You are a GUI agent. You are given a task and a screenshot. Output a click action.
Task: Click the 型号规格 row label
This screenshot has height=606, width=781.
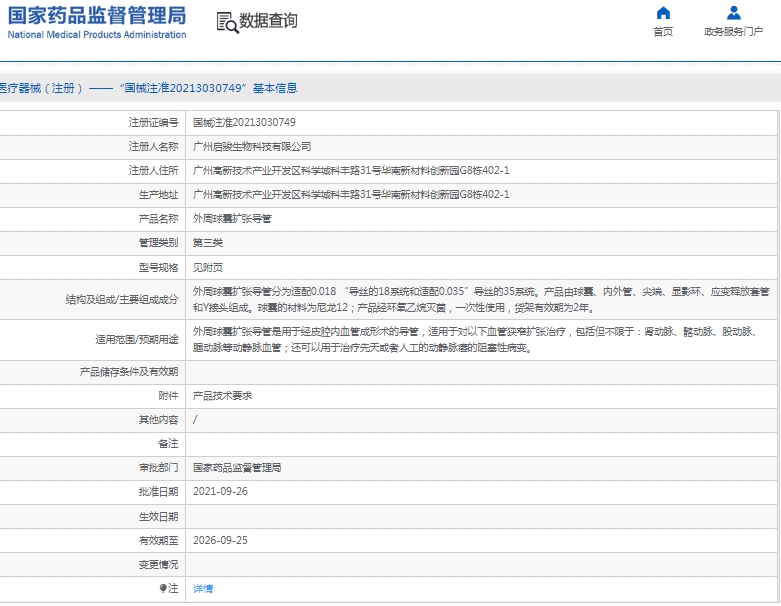coord(158,267)
